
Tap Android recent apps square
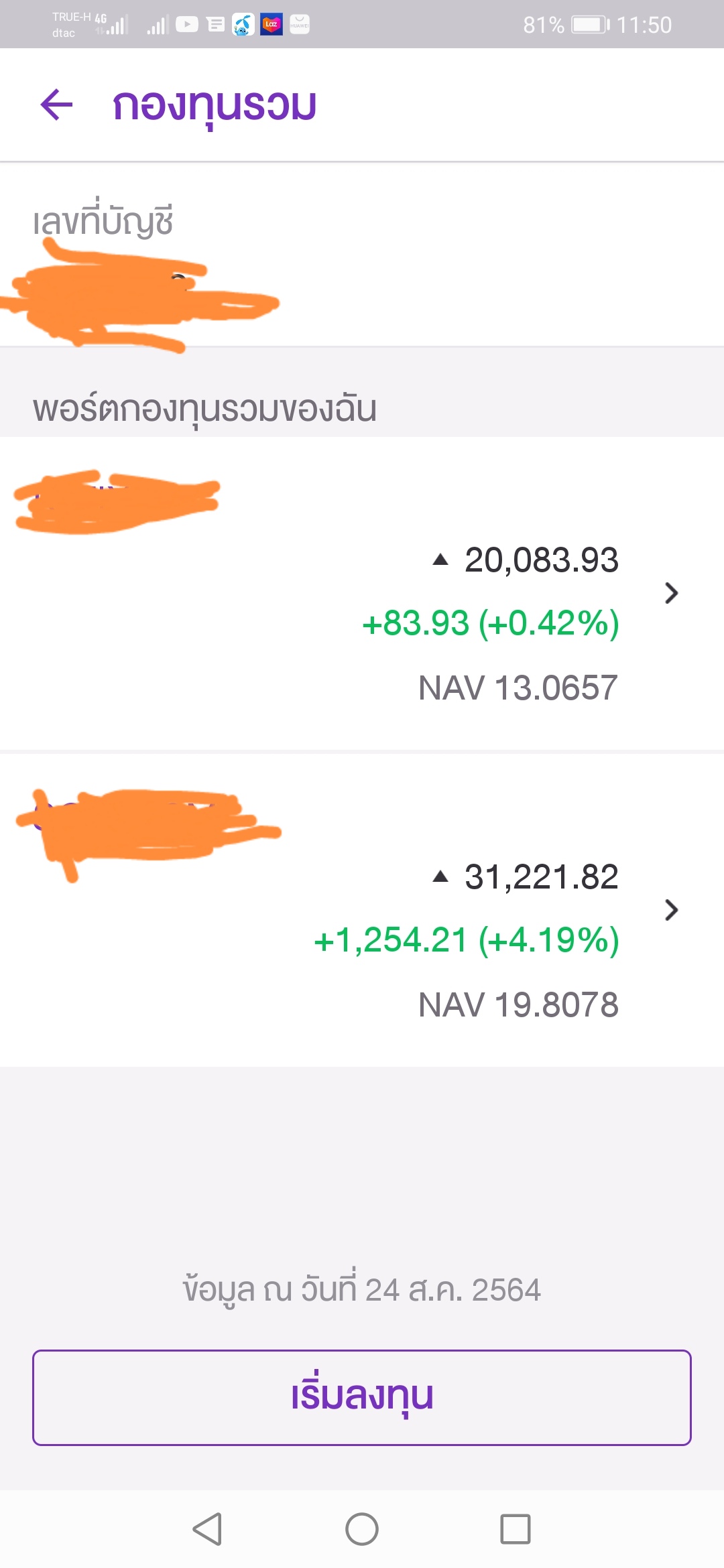(x=516, y=1529)
